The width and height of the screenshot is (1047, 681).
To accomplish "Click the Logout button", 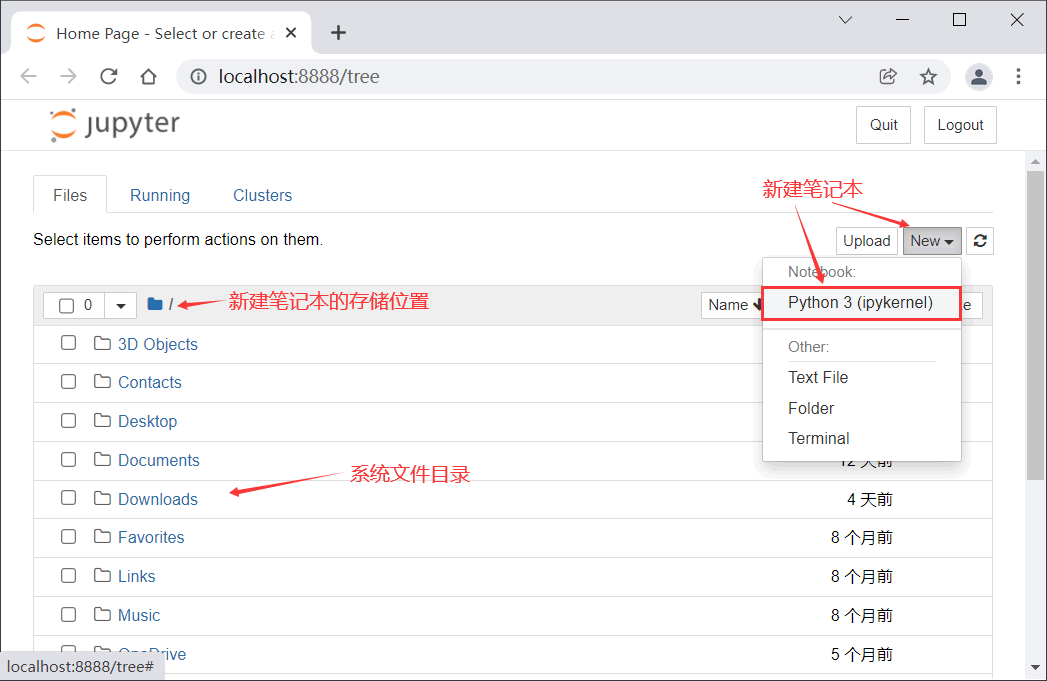I will (959, 124).
